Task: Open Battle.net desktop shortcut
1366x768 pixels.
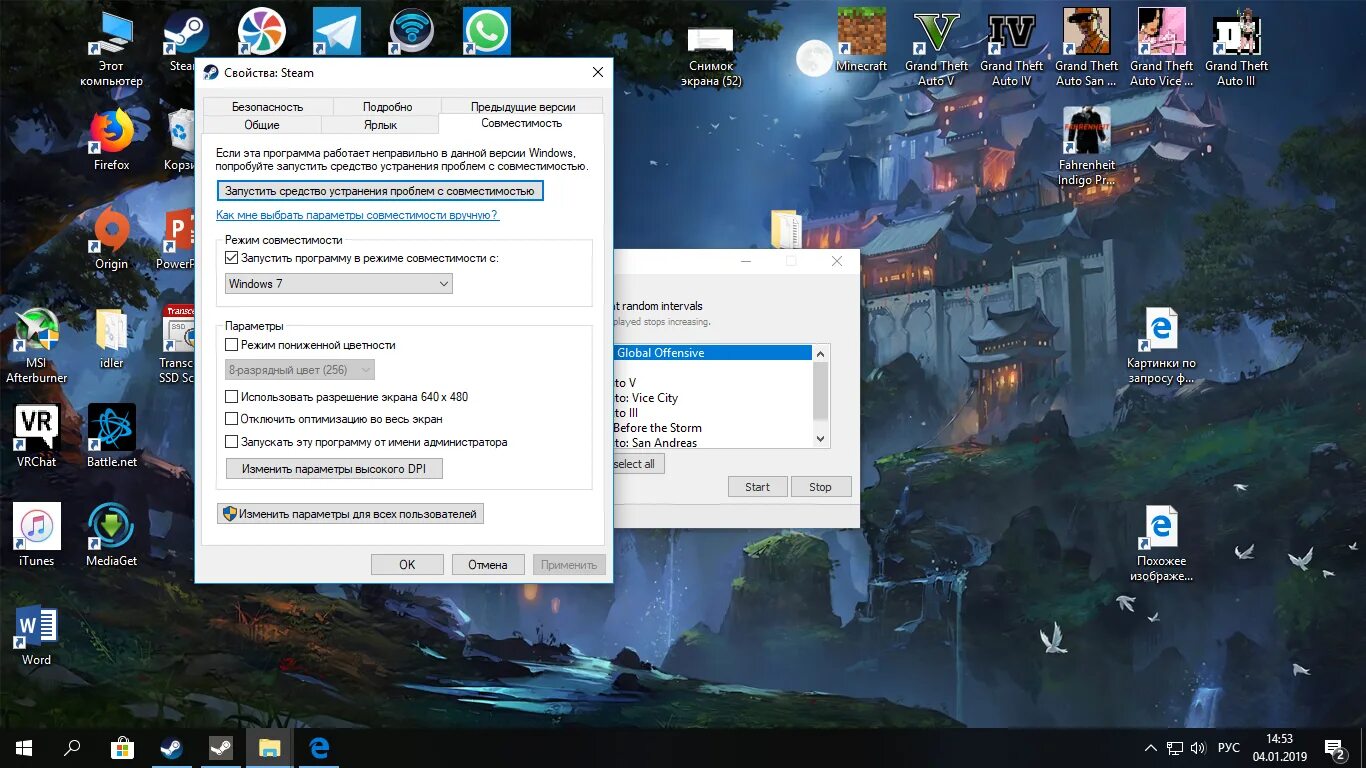Action: (x=112, y=437)
